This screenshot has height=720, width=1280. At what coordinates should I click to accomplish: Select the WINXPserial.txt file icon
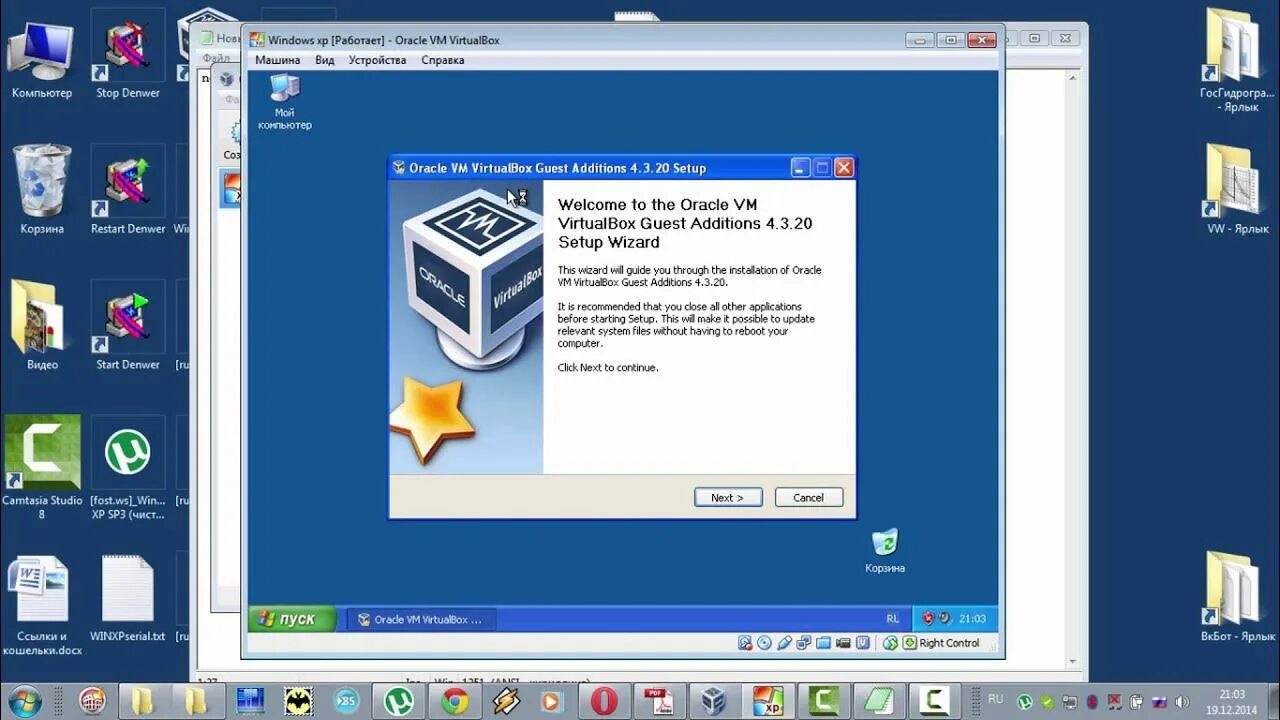[128, 598]
